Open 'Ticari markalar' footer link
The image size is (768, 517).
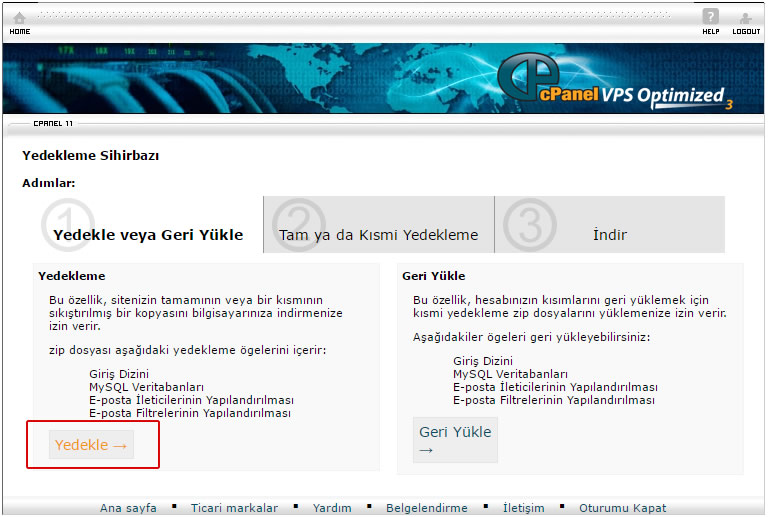pyautogui.click(x=234, y=508)
